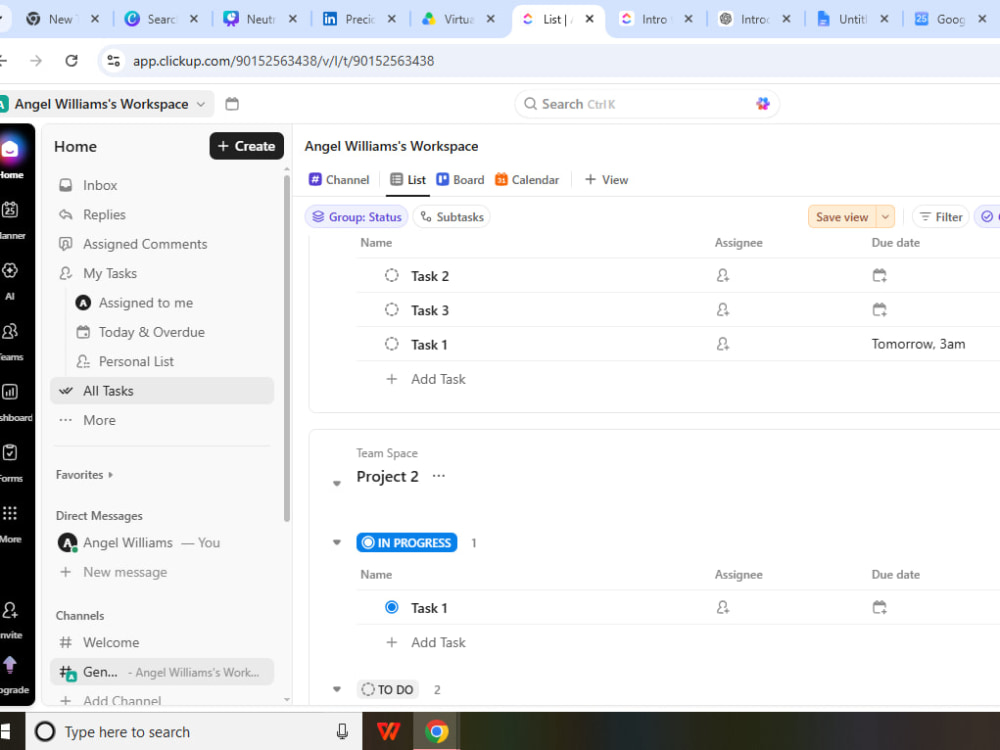Toggle the Group: Status option
Image resolution: width=1000 pixels, height=750 pixels.
pyautogui.click(x=357, y=217)
